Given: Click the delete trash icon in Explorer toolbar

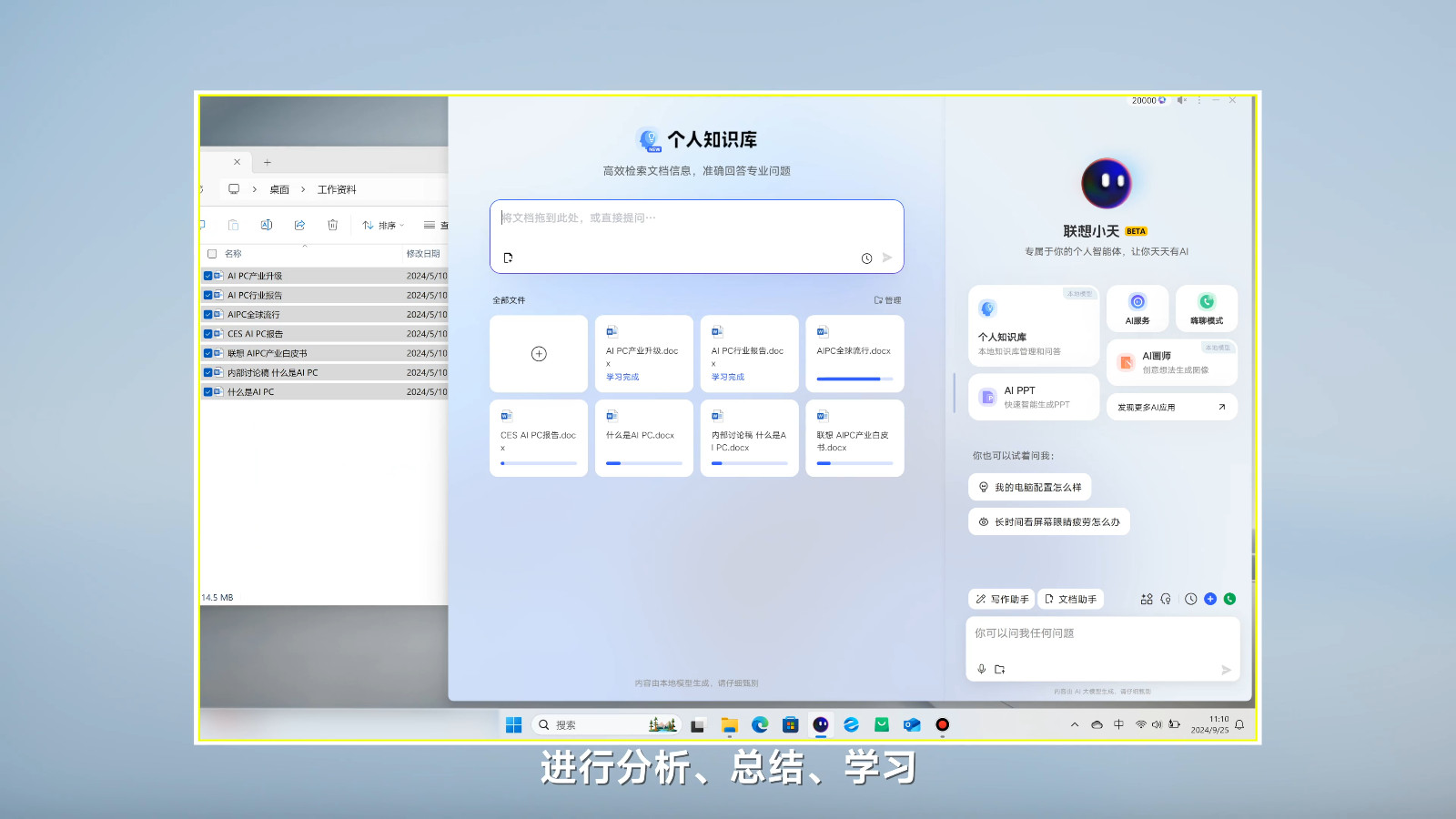Looking at the screenshot, I should point(332,225).
